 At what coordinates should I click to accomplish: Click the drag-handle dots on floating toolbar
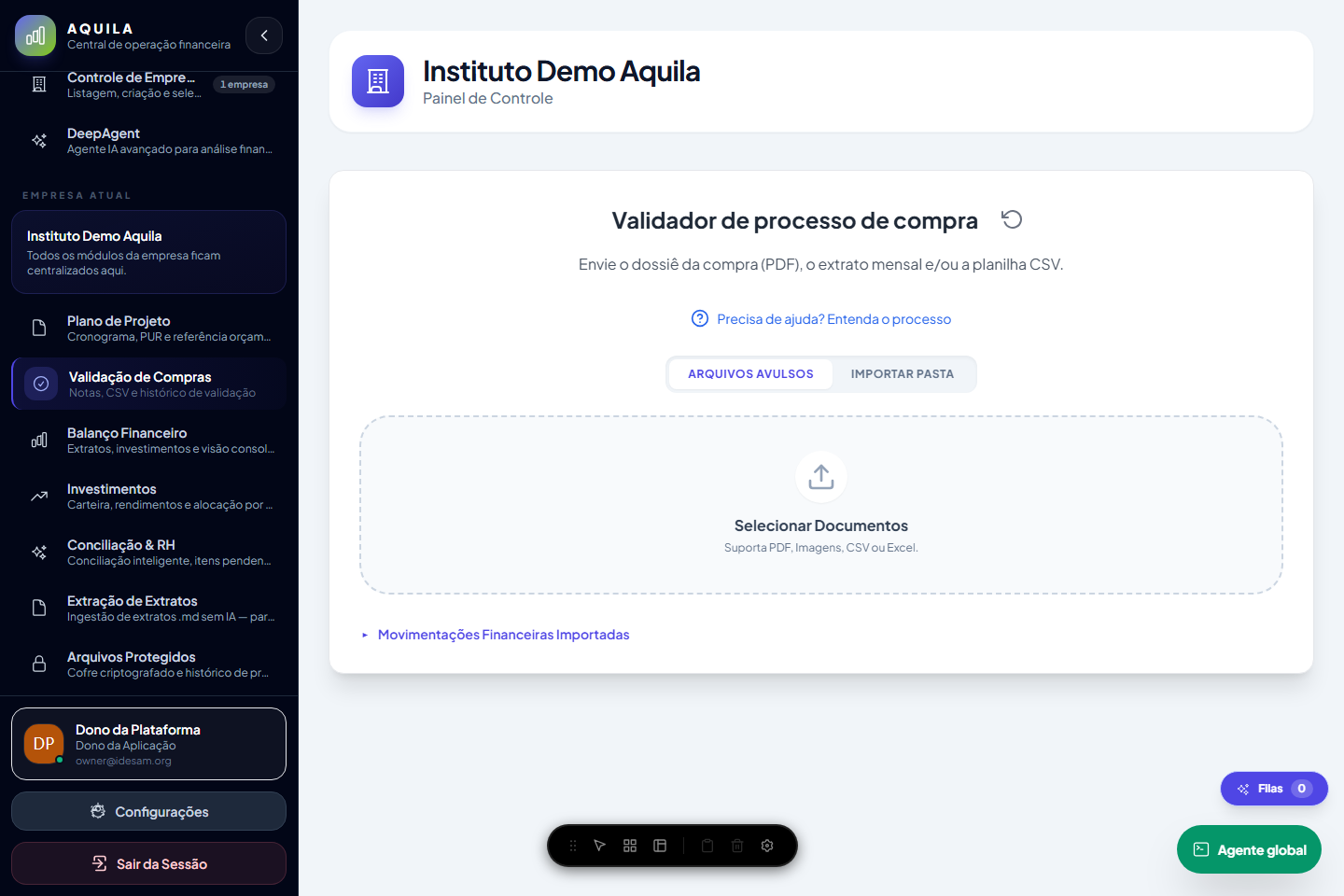pyautogui.click(x=573, y=846)
